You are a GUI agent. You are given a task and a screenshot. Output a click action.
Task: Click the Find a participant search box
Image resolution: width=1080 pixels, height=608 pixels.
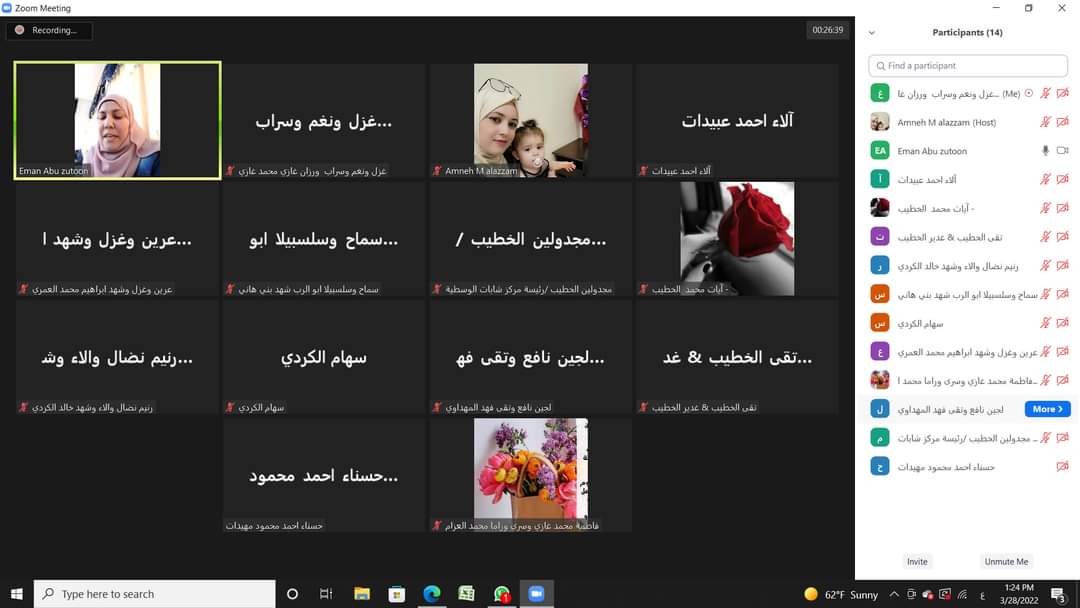point(968,66)
